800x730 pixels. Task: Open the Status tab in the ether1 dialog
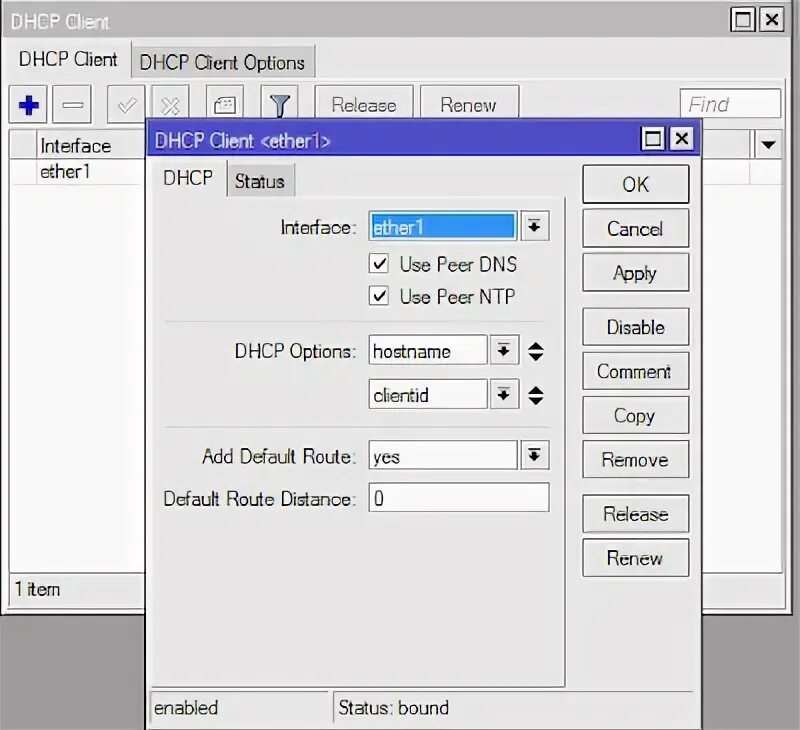(x=260, y=181)
